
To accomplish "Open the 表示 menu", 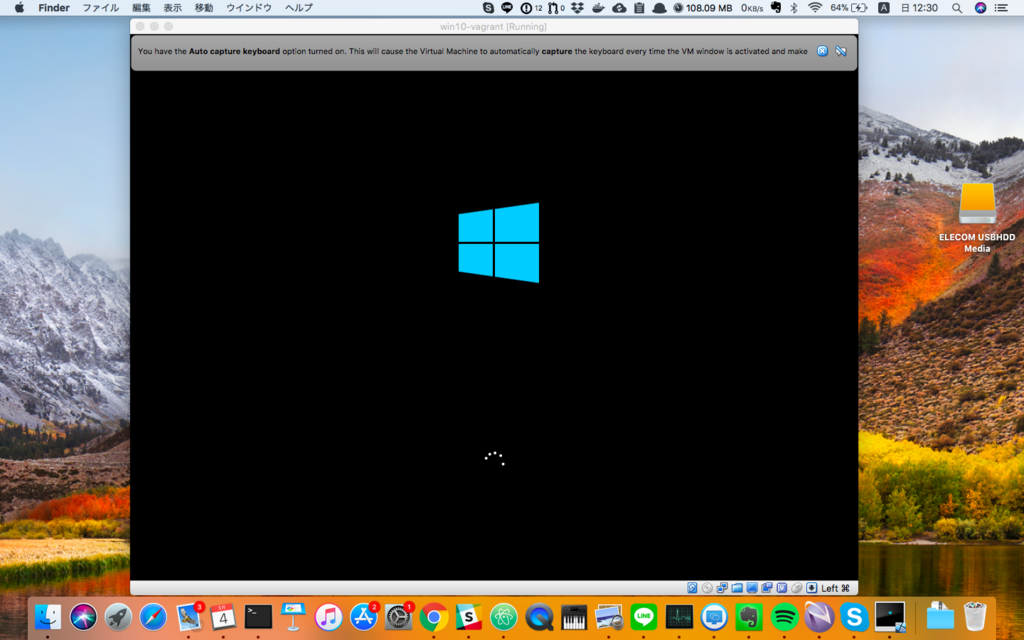I will [172, 8].
